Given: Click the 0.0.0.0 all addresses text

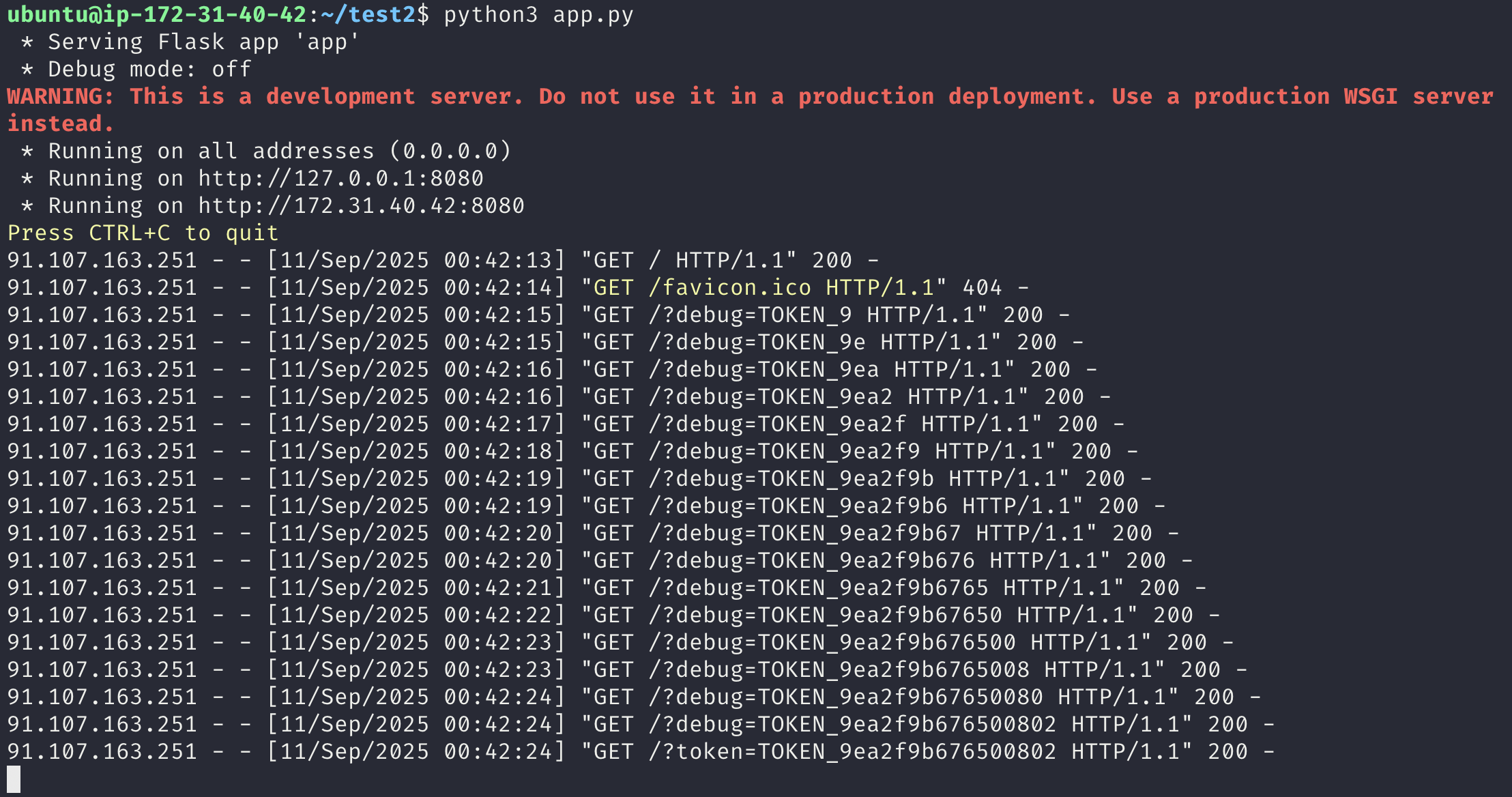Looking at the screenshot, I should [x=456, y=151].
